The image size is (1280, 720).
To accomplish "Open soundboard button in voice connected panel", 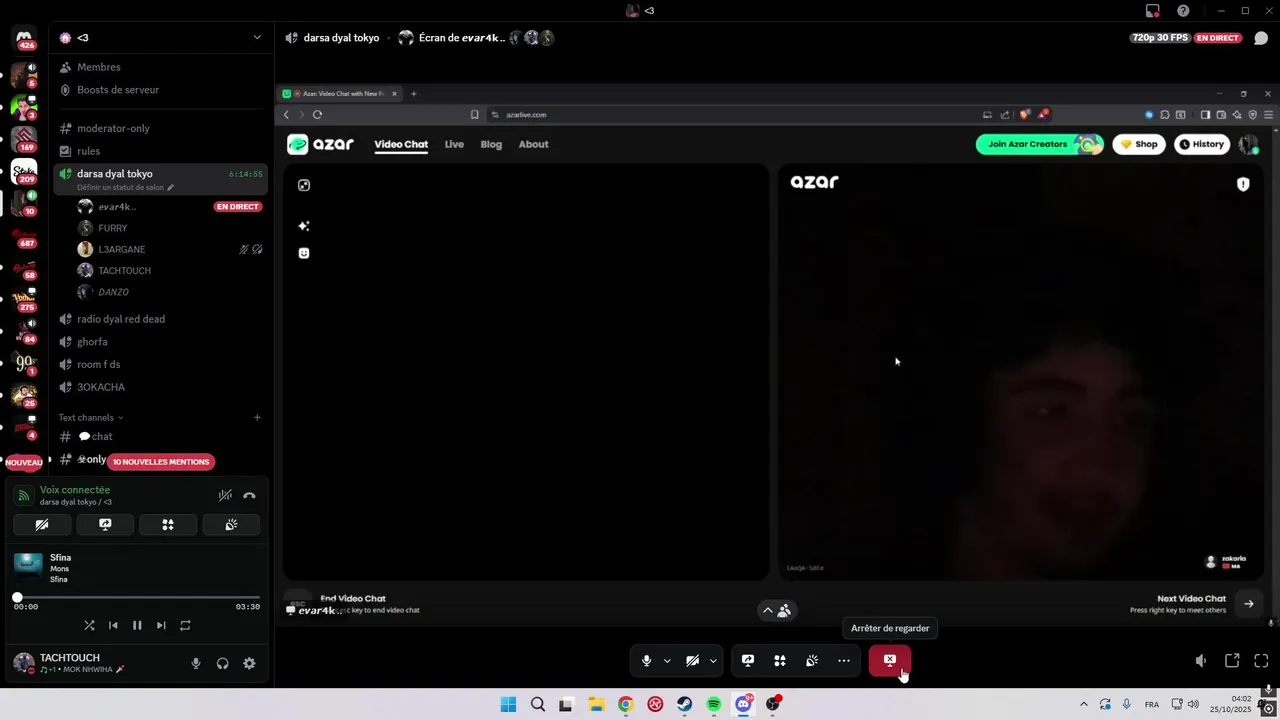I will [x=231, y=524].
